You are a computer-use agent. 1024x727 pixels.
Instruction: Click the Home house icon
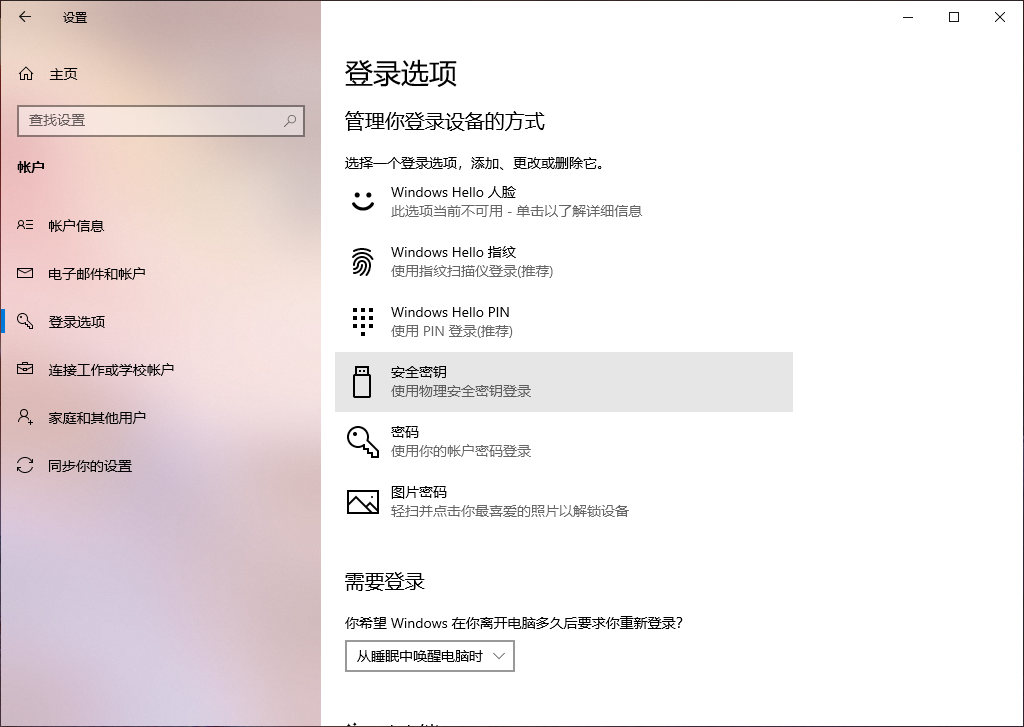point(26,74)
